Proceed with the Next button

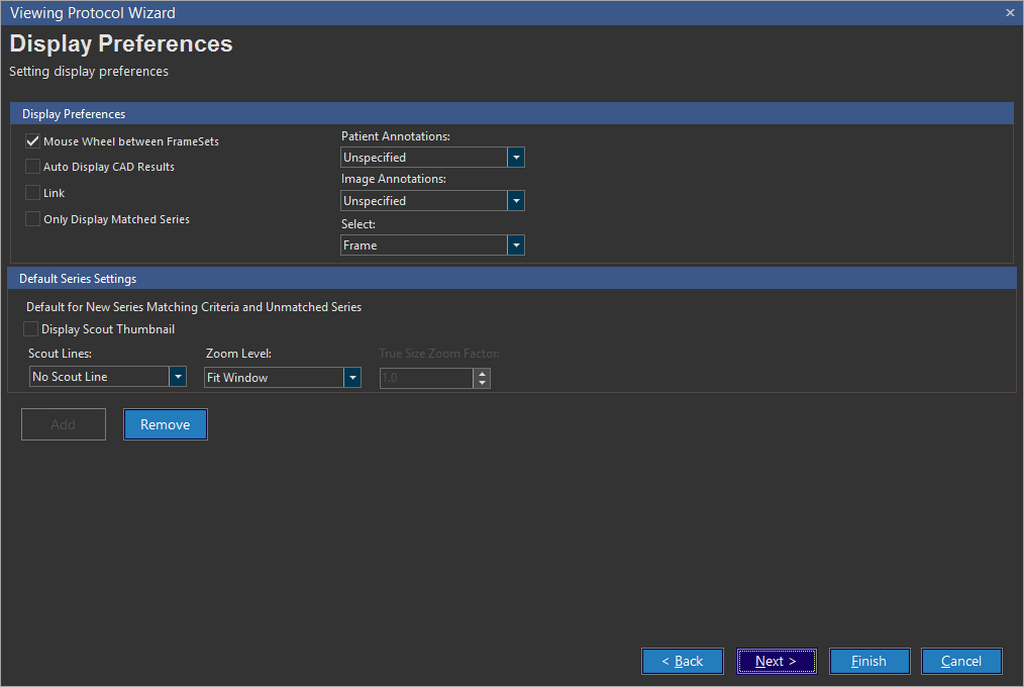[776, 661]
